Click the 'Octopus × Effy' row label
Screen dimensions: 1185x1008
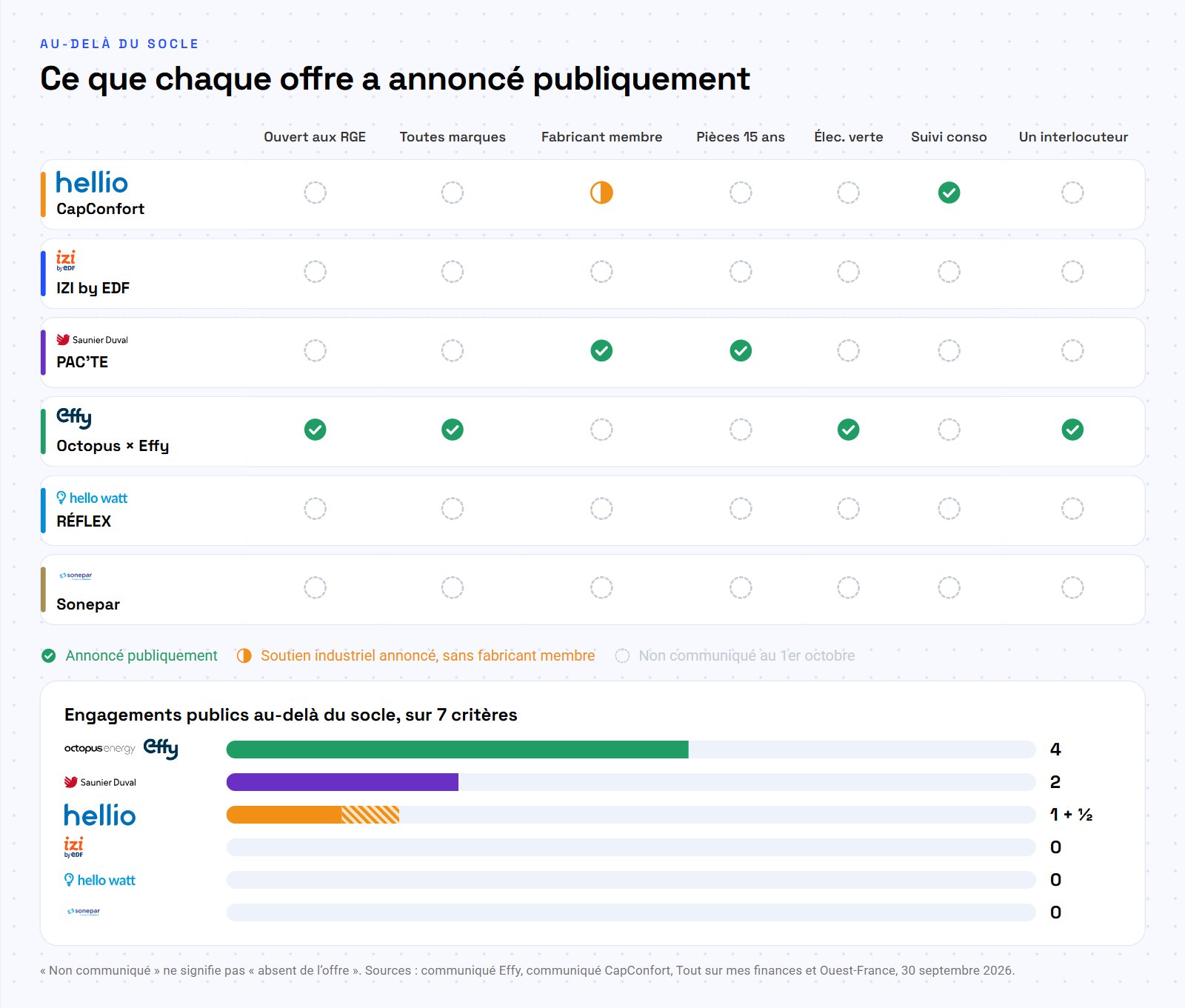point(113,446)
